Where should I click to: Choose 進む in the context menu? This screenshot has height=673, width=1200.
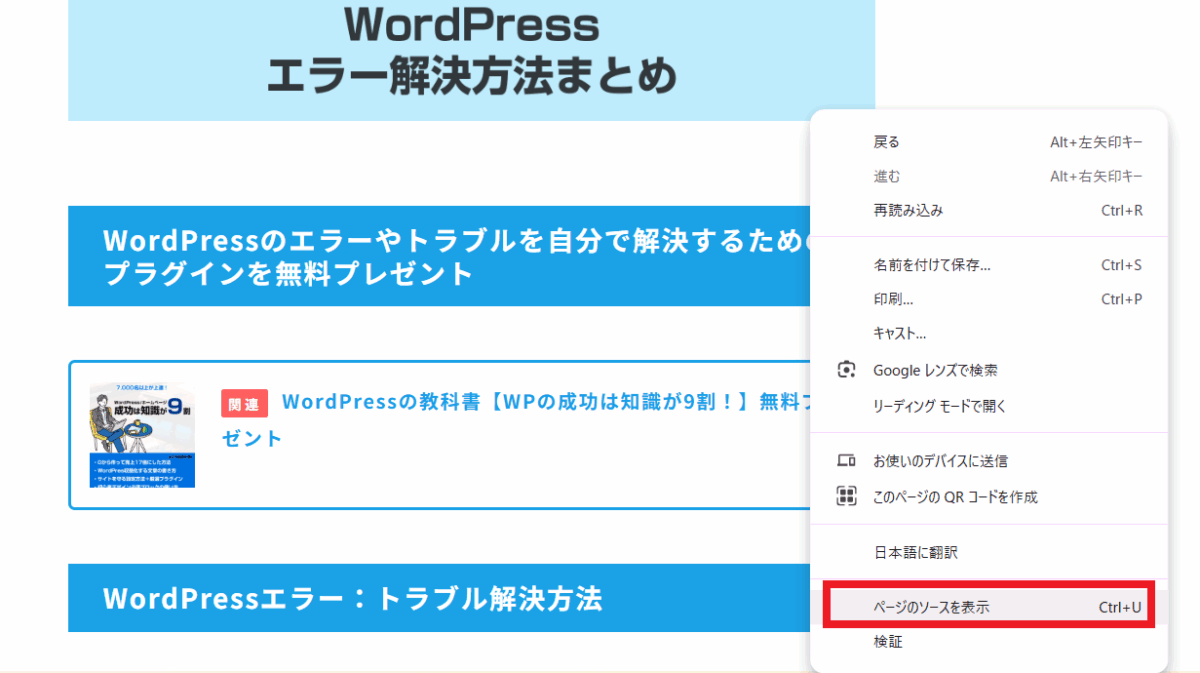click(887, 176)
